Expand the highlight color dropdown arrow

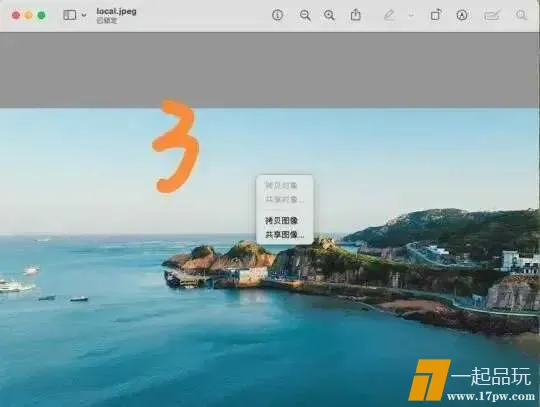(411, 15)
